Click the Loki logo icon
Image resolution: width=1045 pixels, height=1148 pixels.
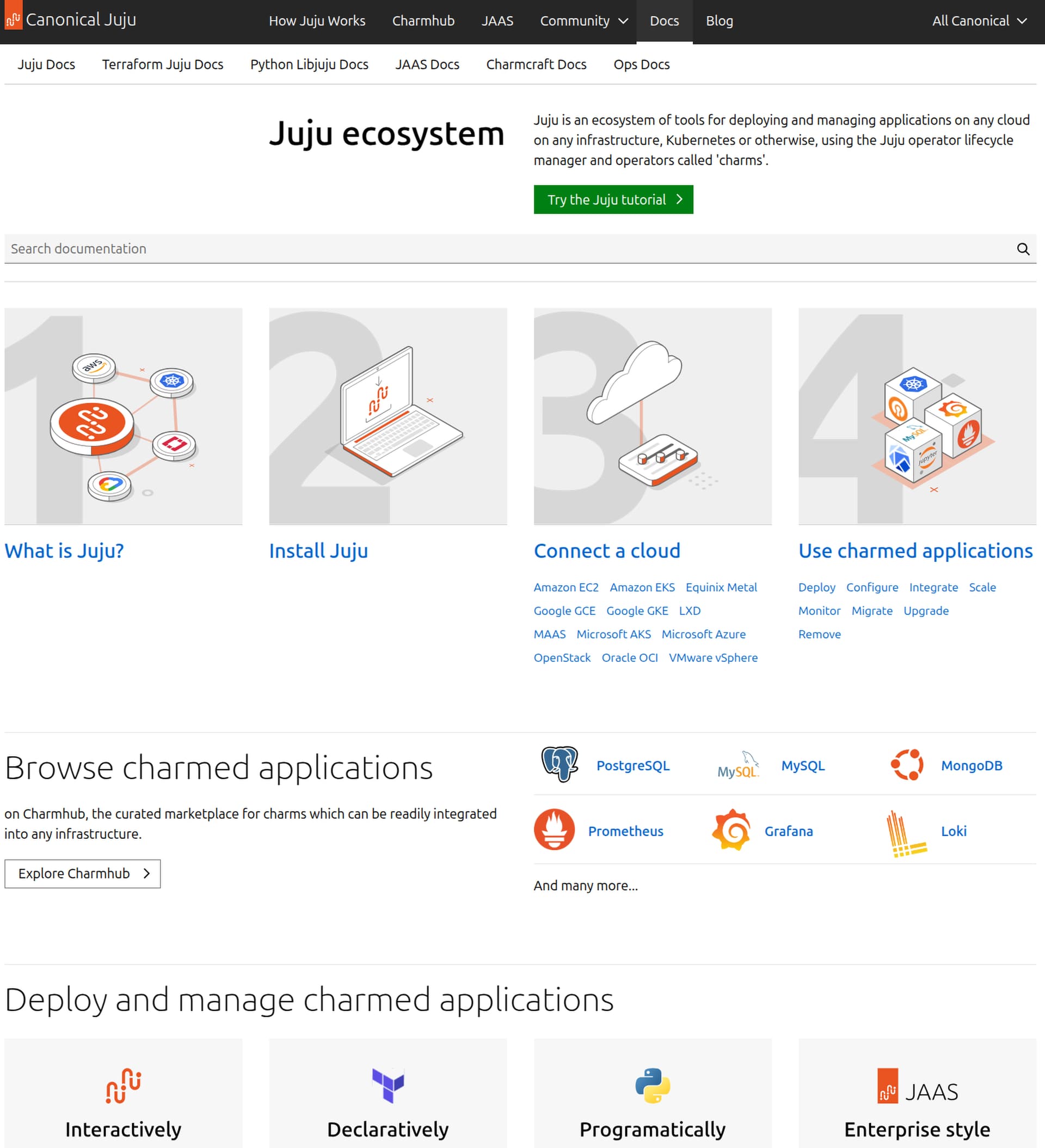tap(906, 833)
